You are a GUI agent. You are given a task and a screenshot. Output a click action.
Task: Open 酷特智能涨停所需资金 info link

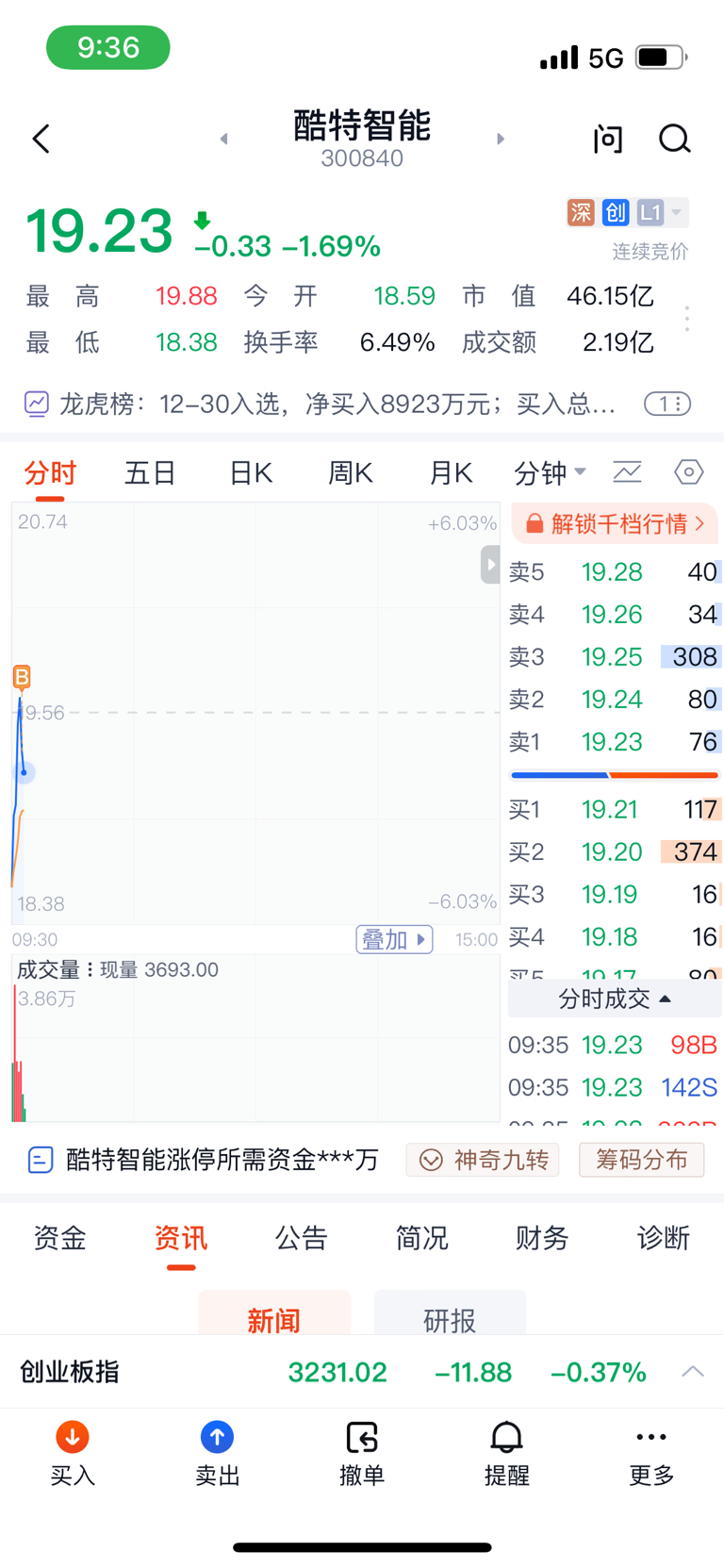click(222, 1160)
